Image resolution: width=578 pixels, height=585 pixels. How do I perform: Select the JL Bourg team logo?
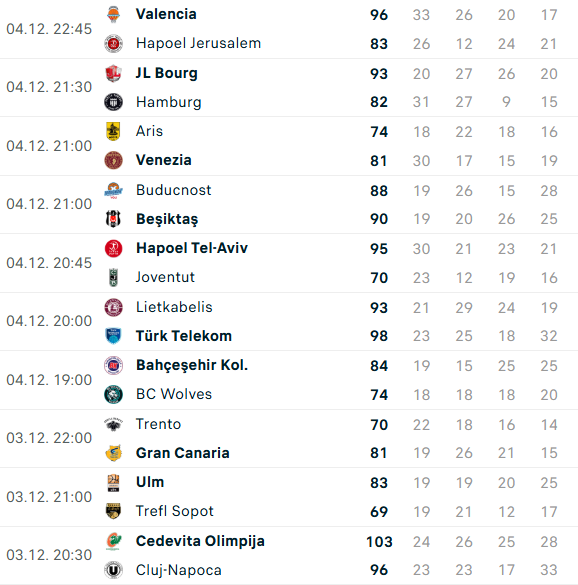[113, 73]
